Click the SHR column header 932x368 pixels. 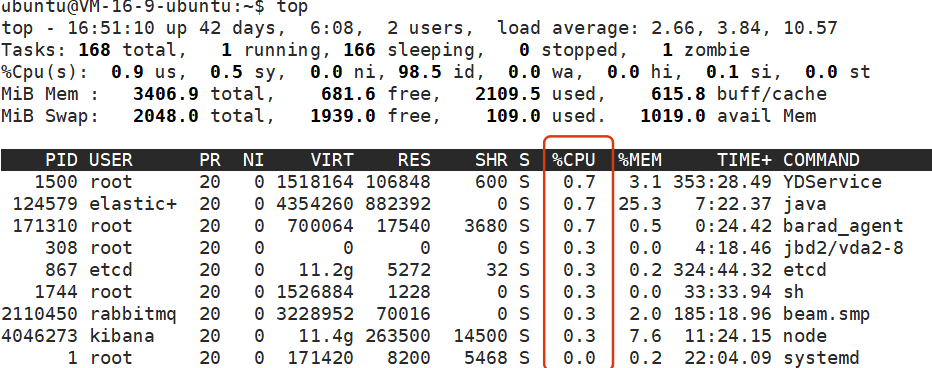click(491, 160)
